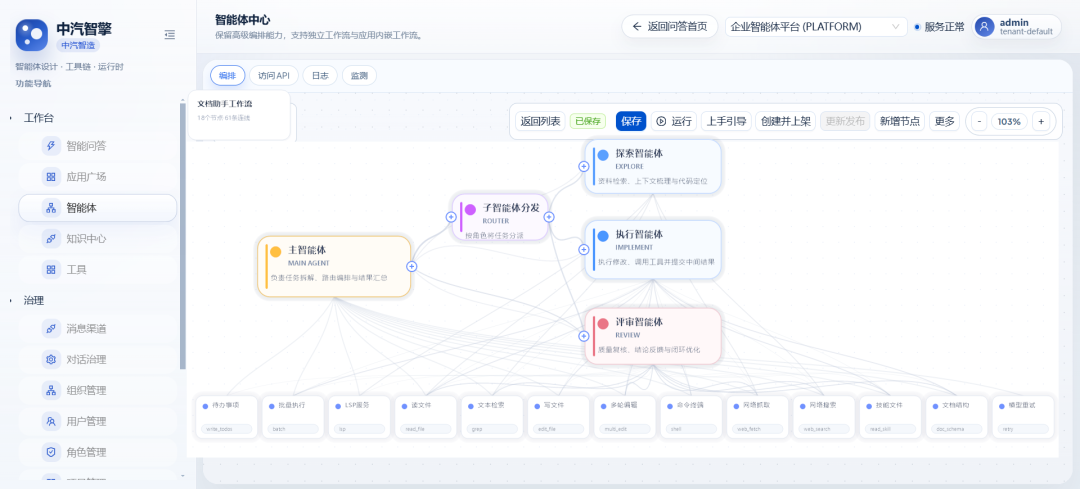
Task: Click the plus connector left of 探索智能体 node
Action: (x=584, y=166)
